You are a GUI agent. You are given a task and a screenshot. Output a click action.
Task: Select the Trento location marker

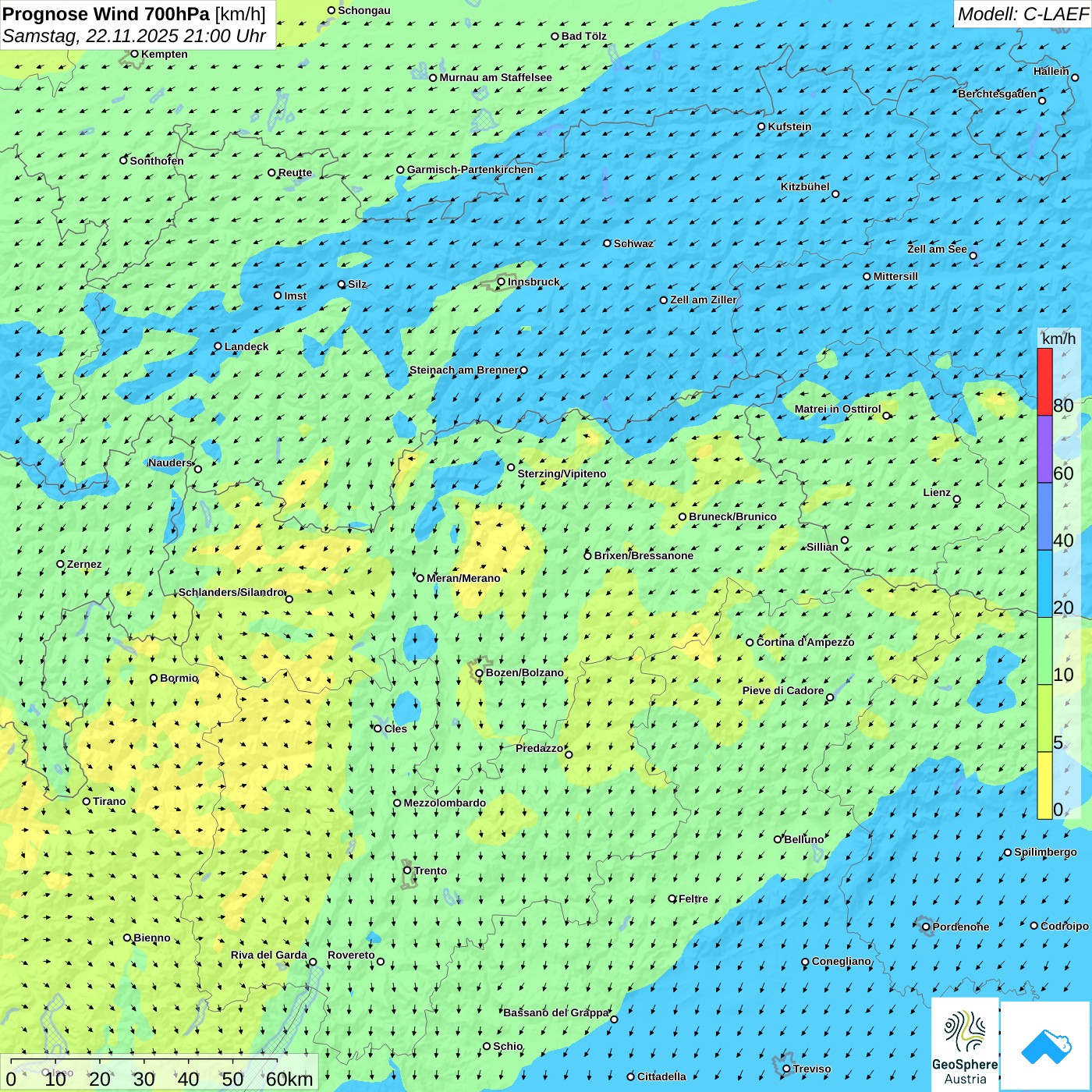coord(407,870)
